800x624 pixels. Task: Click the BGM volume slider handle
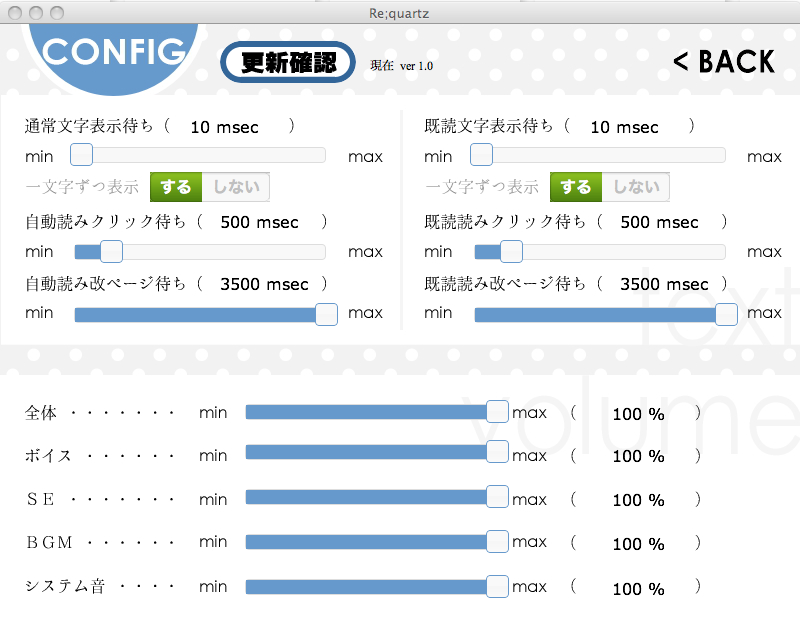coord(497,541)
